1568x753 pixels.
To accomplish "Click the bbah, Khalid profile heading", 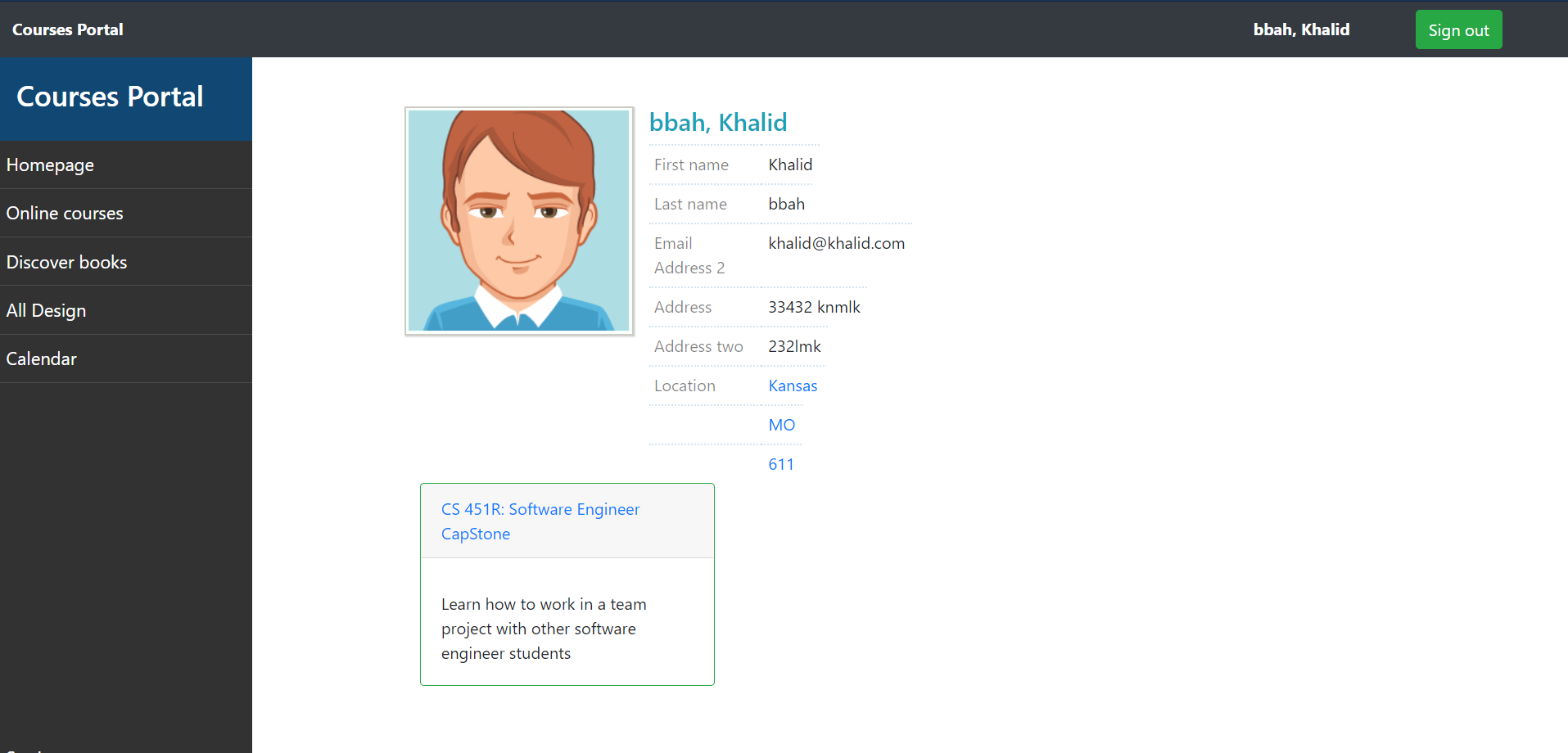I will (718, 122).
